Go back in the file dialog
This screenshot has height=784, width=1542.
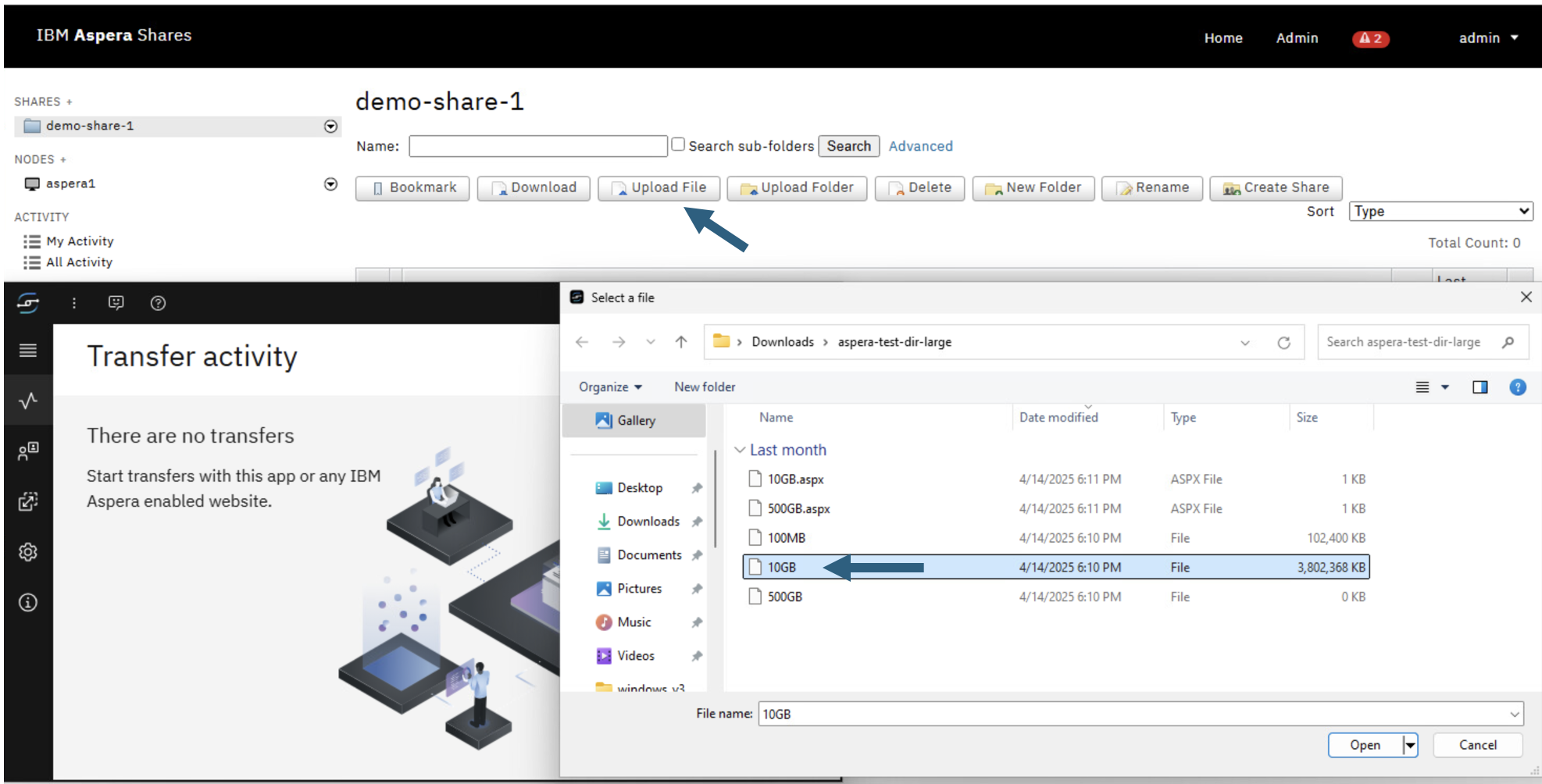582,342
